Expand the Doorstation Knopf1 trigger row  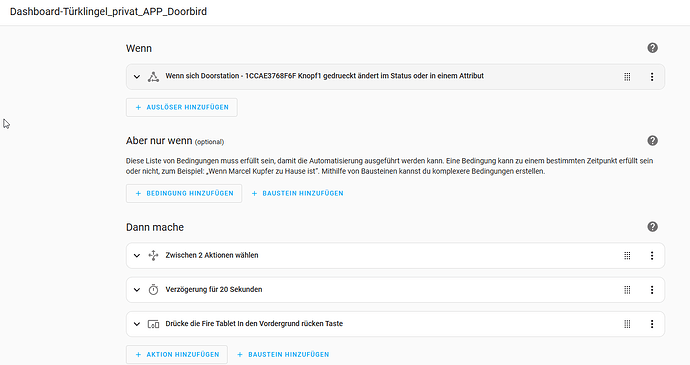pyautogui.click(x=137, y=77)
